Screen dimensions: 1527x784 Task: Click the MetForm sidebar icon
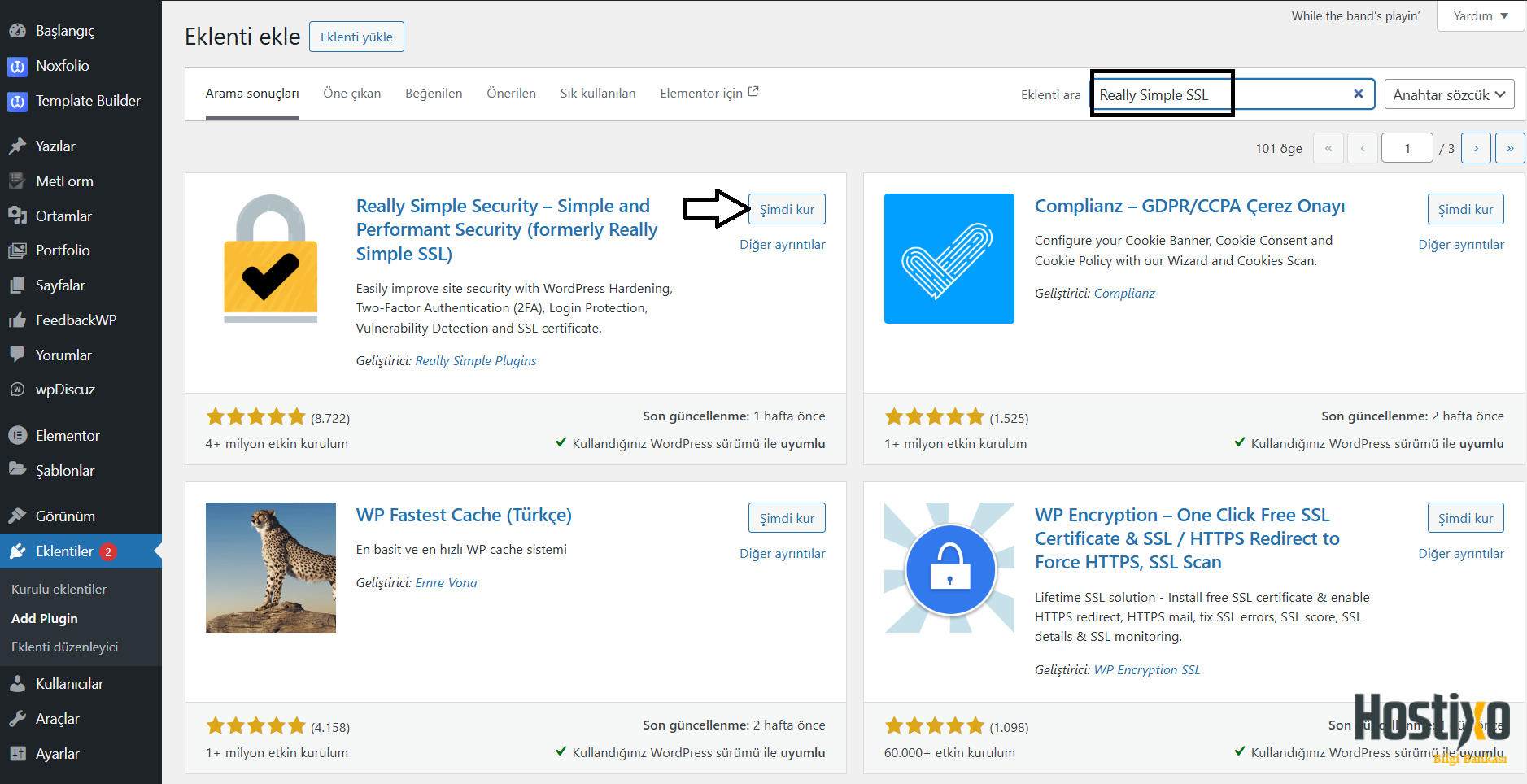click(x=17, y=181)
